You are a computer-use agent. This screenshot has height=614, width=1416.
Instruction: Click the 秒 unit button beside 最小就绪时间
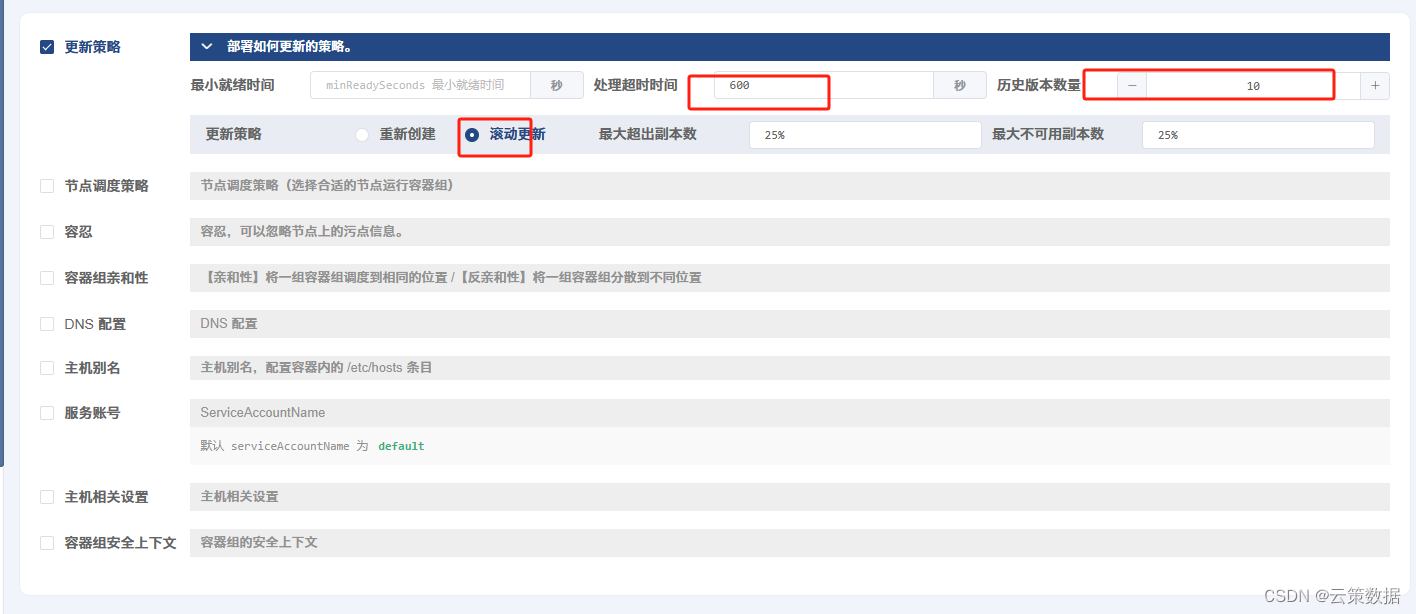557,85
